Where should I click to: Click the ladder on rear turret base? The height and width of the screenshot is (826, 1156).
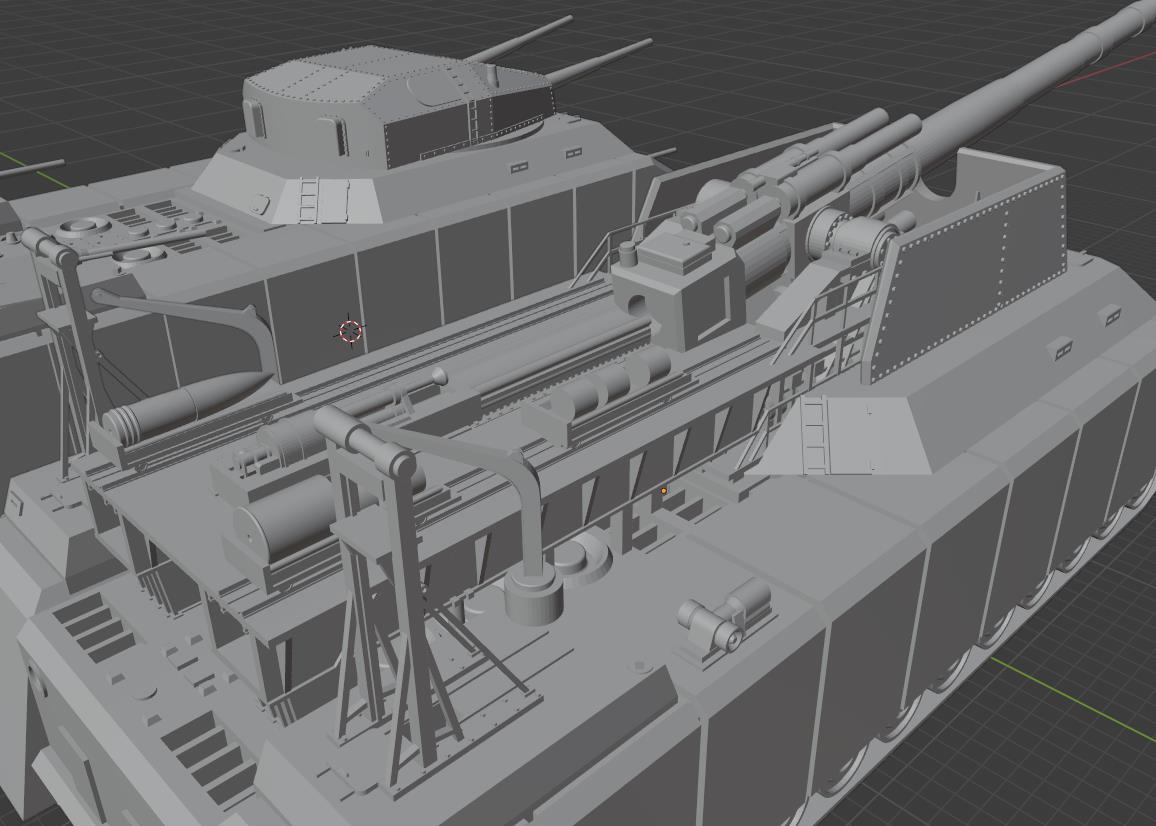click(x=309, y=200)
